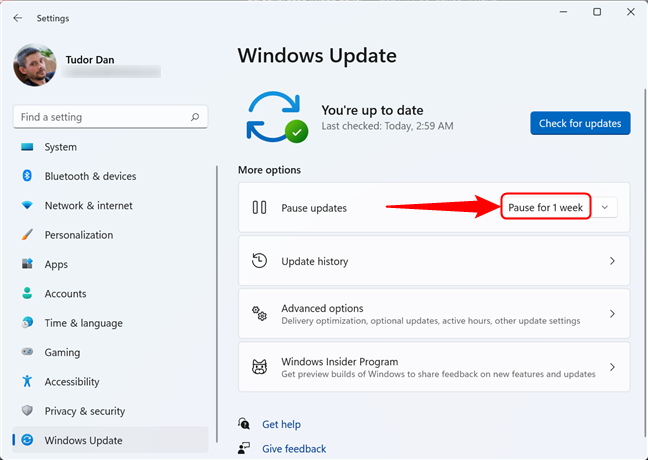Click the More options heading

click(x=269, y=170)
